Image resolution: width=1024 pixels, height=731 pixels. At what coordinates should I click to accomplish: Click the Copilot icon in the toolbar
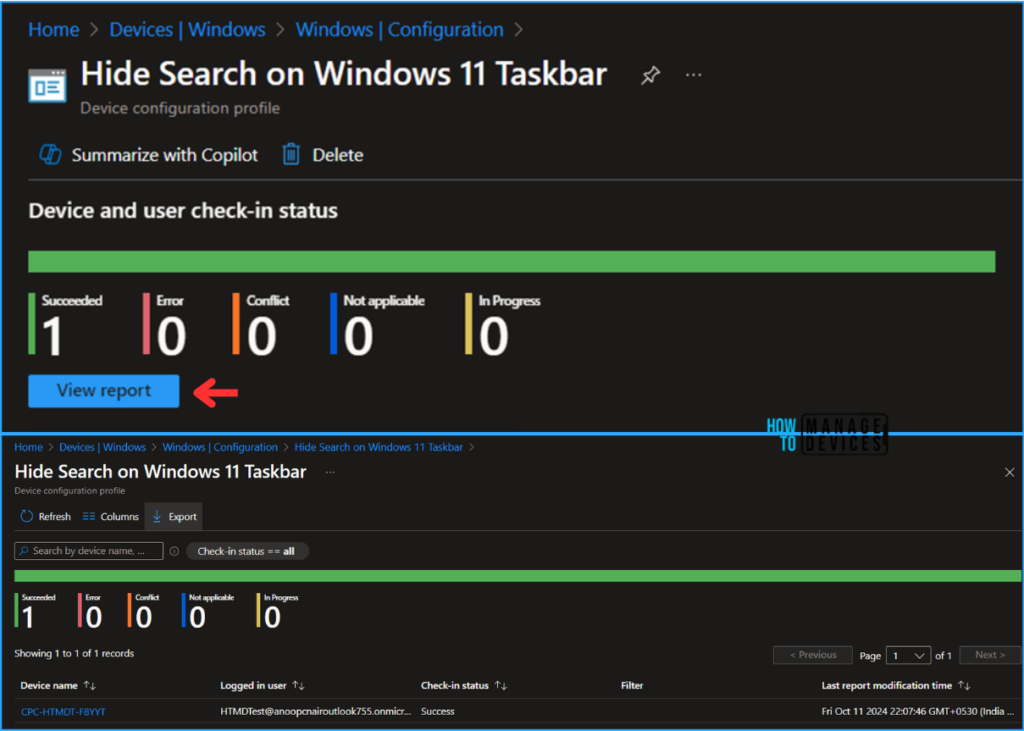(x=50, y=155)
